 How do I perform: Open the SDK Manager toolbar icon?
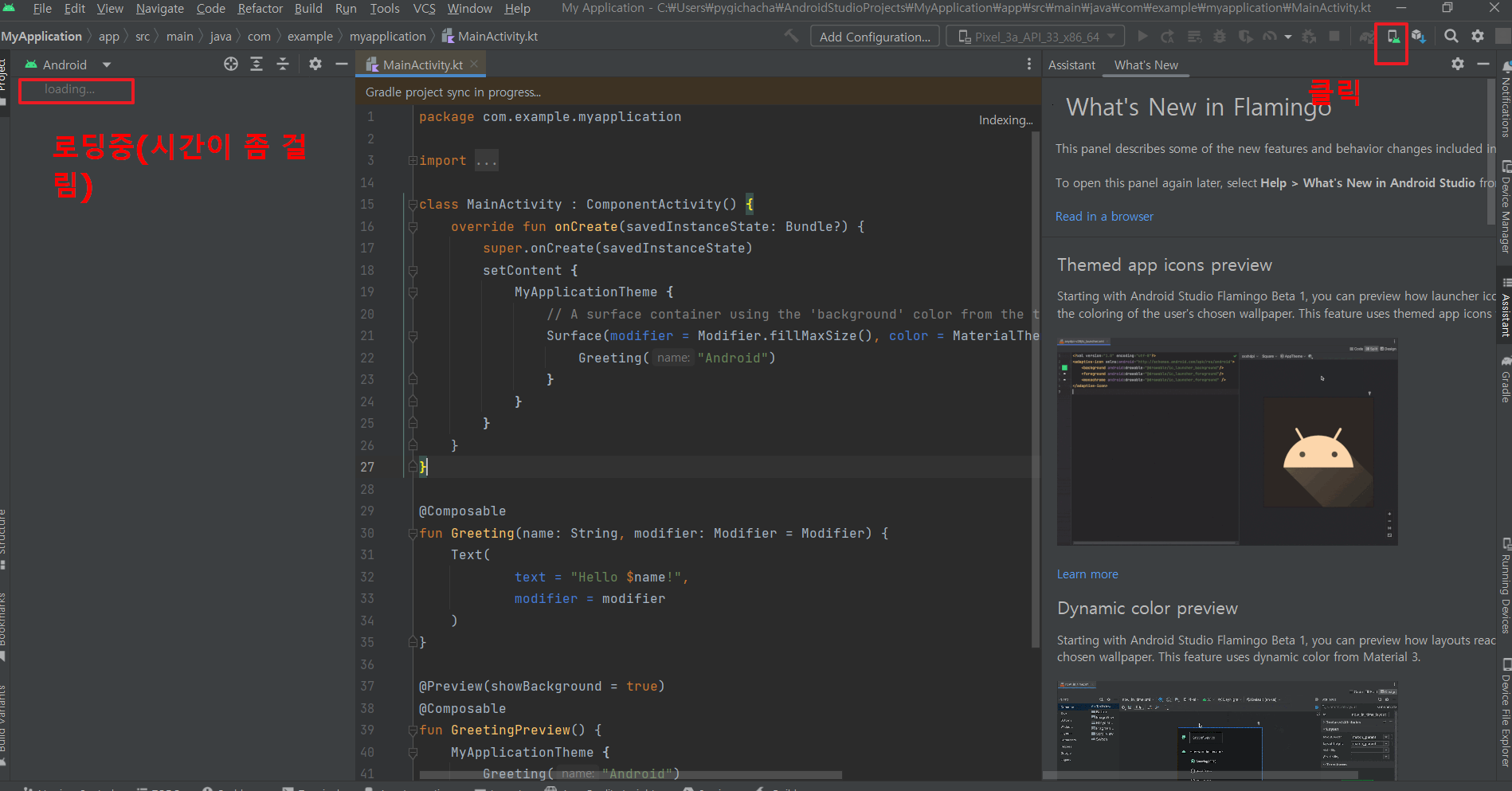pyautogui.click(x=1418, y=36)
